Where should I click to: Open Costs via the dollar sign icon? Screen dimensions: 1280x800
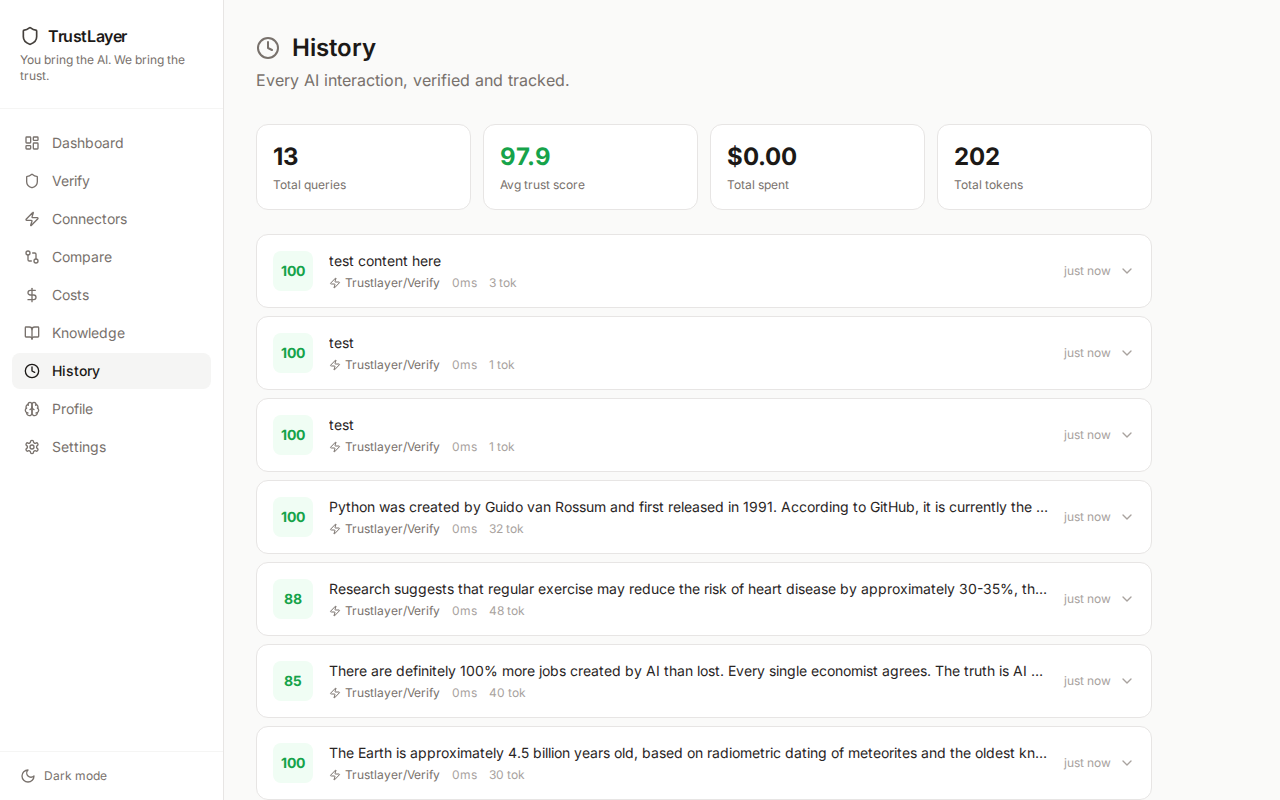tap(30, 295)
